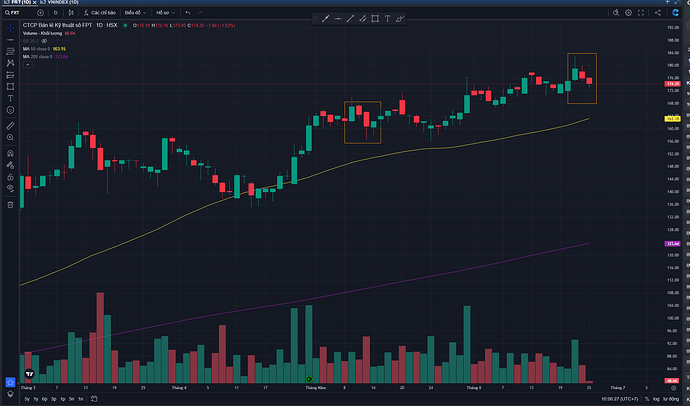Set range to 3p
This screenshot has height=406, width=690.
(x=53, y=399)
